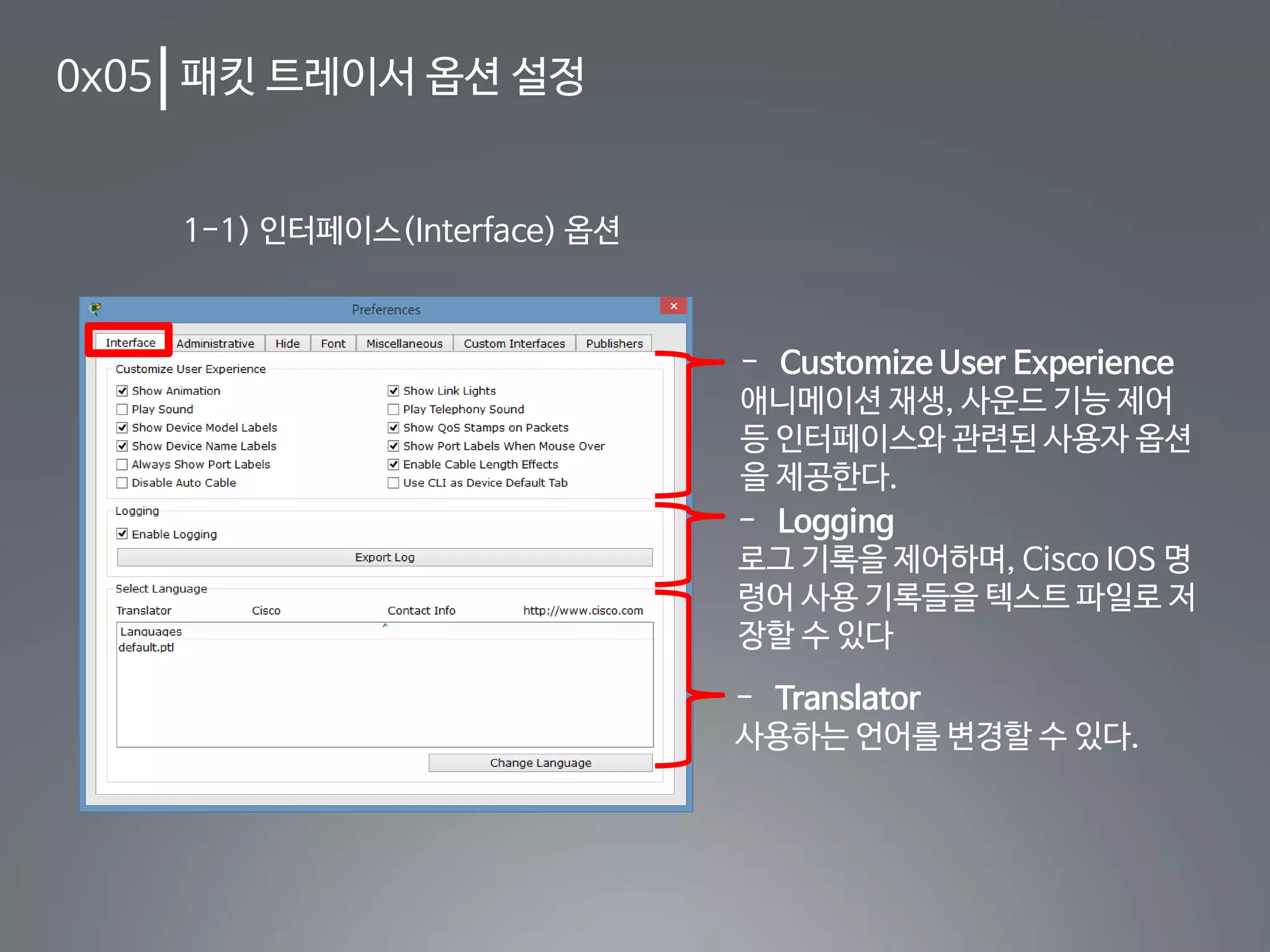Close the Preferences window

673,306
